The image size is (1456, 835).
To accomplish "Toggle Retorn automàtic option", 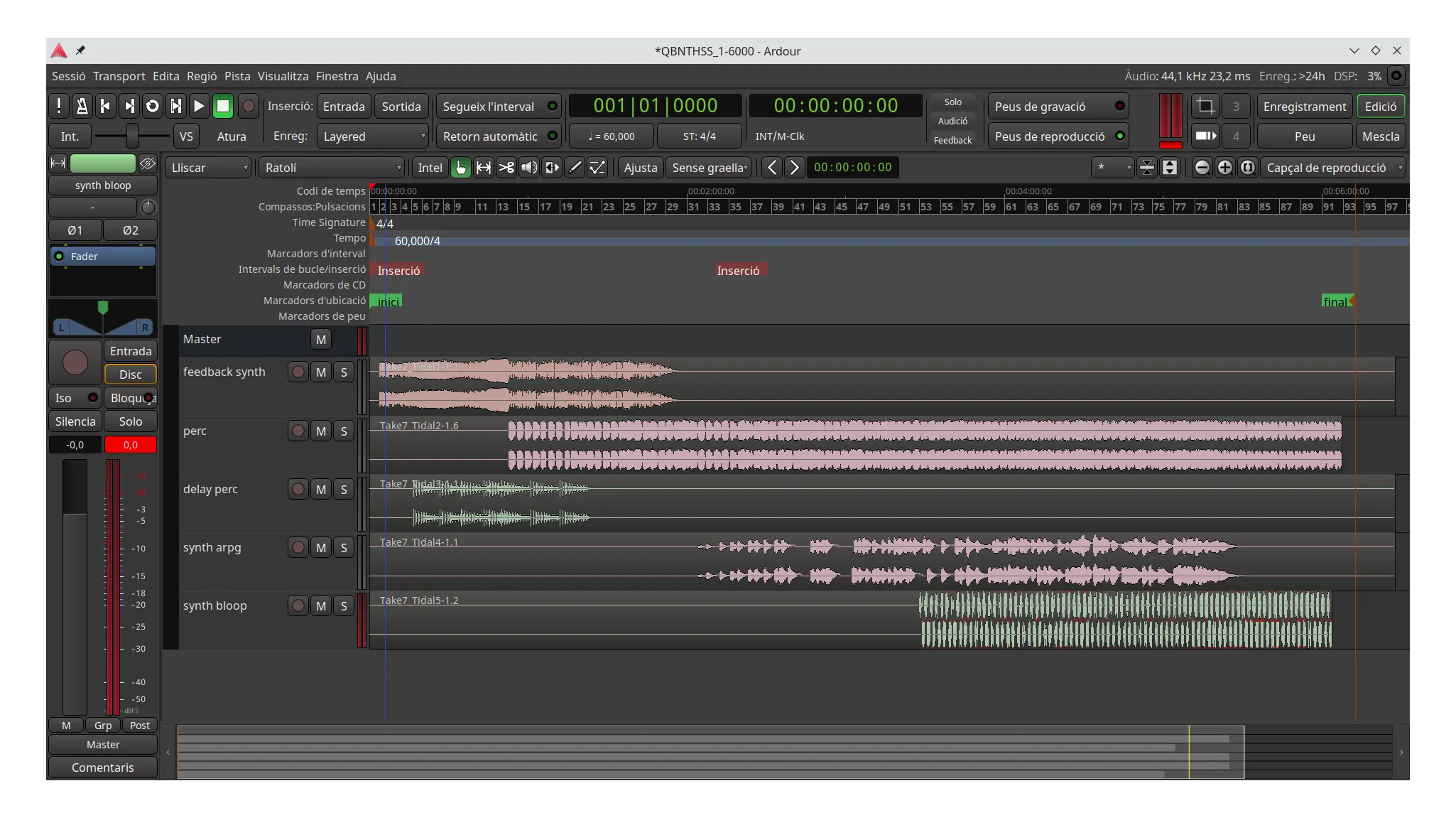I will point(498,136).
